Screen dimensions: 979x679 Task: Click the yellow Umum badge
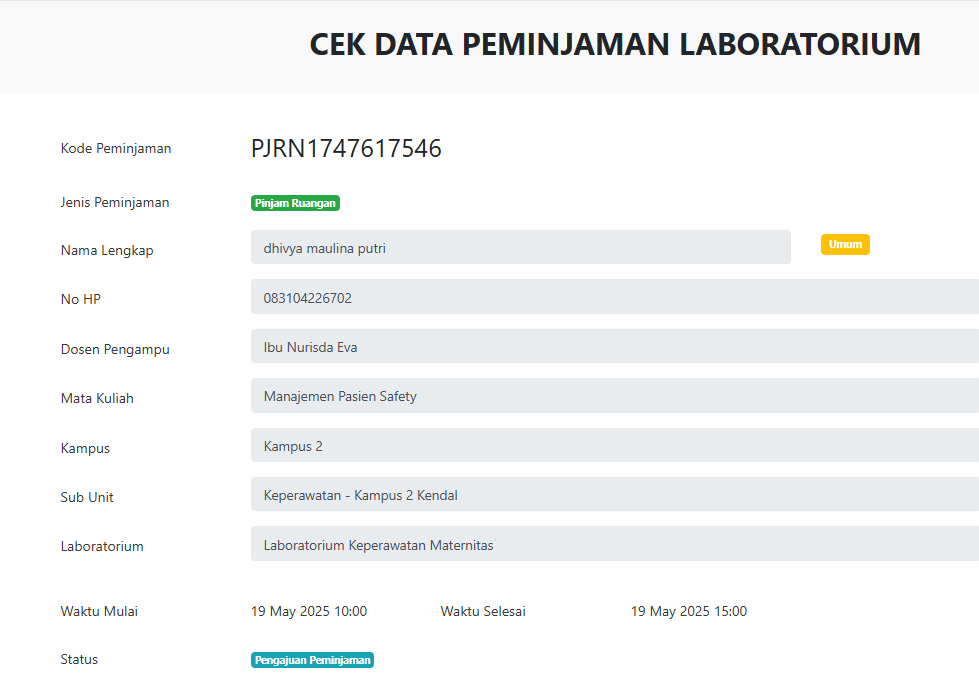845,244
